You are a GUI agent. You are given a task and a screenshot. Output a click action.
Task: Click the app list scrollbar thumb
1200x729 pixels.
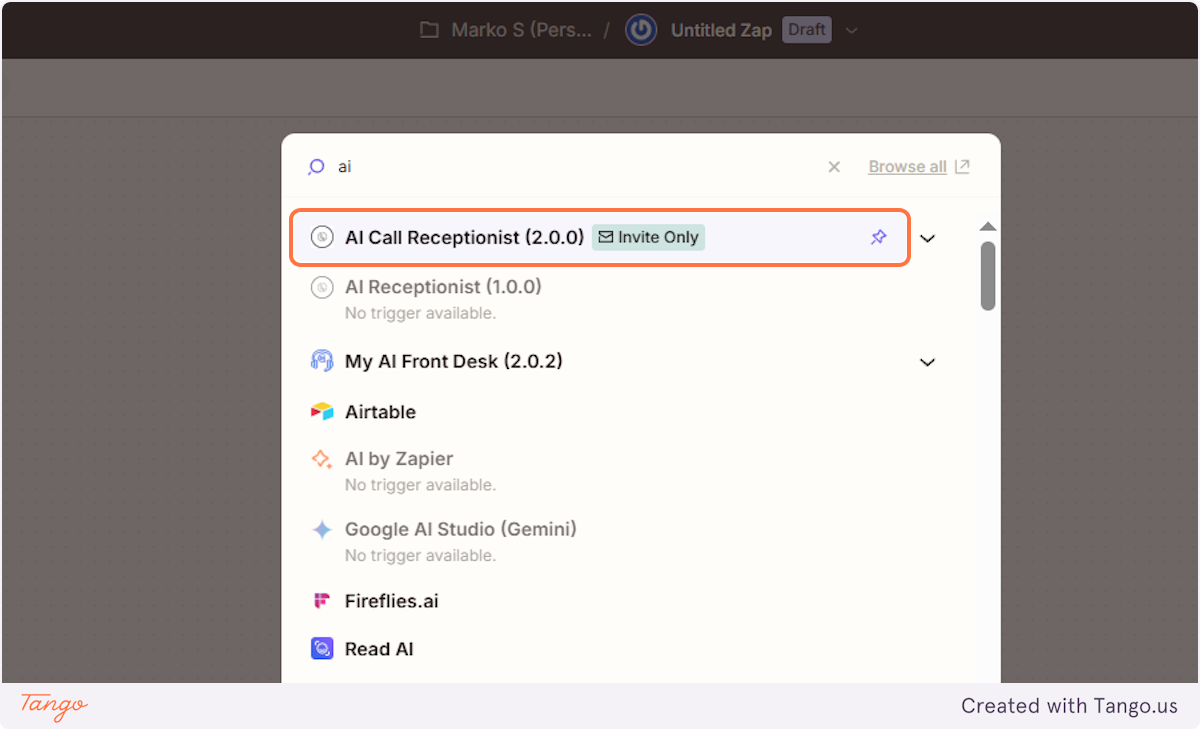(988, 276)
